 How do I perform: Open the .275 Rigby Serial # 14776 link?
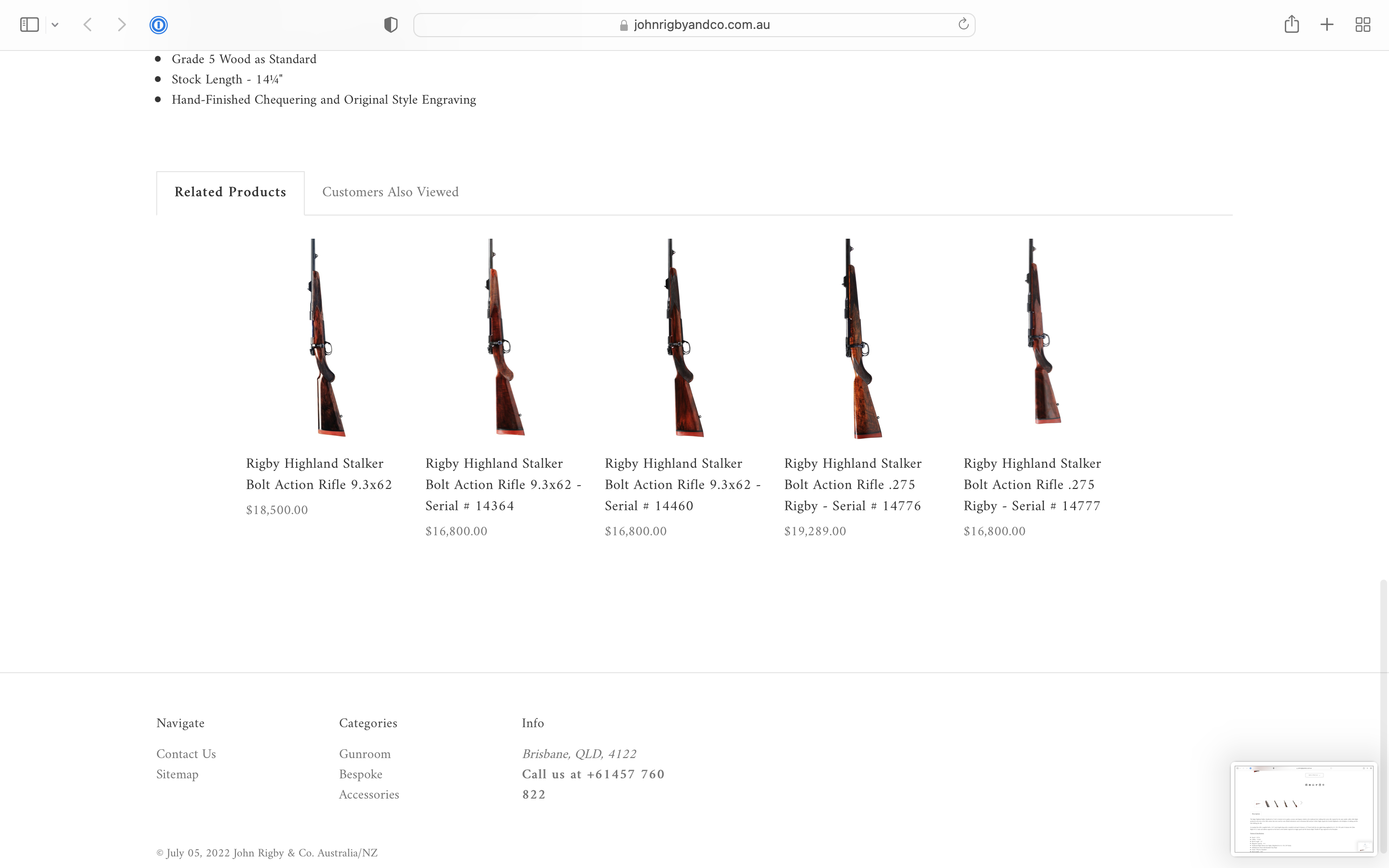[853, 485]
